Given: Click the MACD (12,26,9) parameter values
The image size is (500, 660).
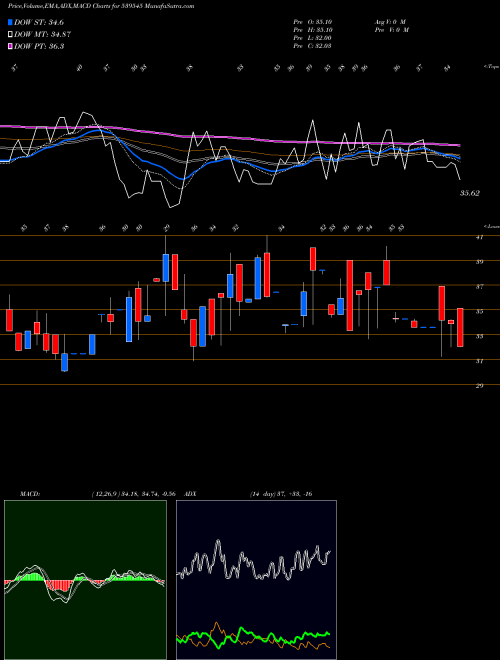Looking at the screenshot, I should [x=133, y=494].
